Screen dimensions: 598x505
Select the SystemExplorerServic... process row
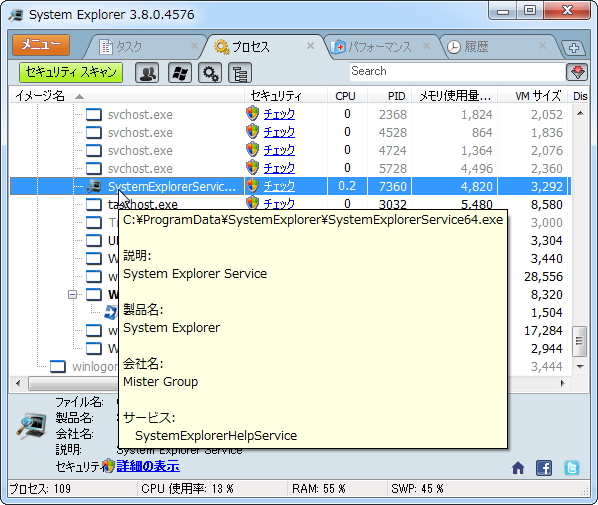pyautogui.click(x=290, y=186)
